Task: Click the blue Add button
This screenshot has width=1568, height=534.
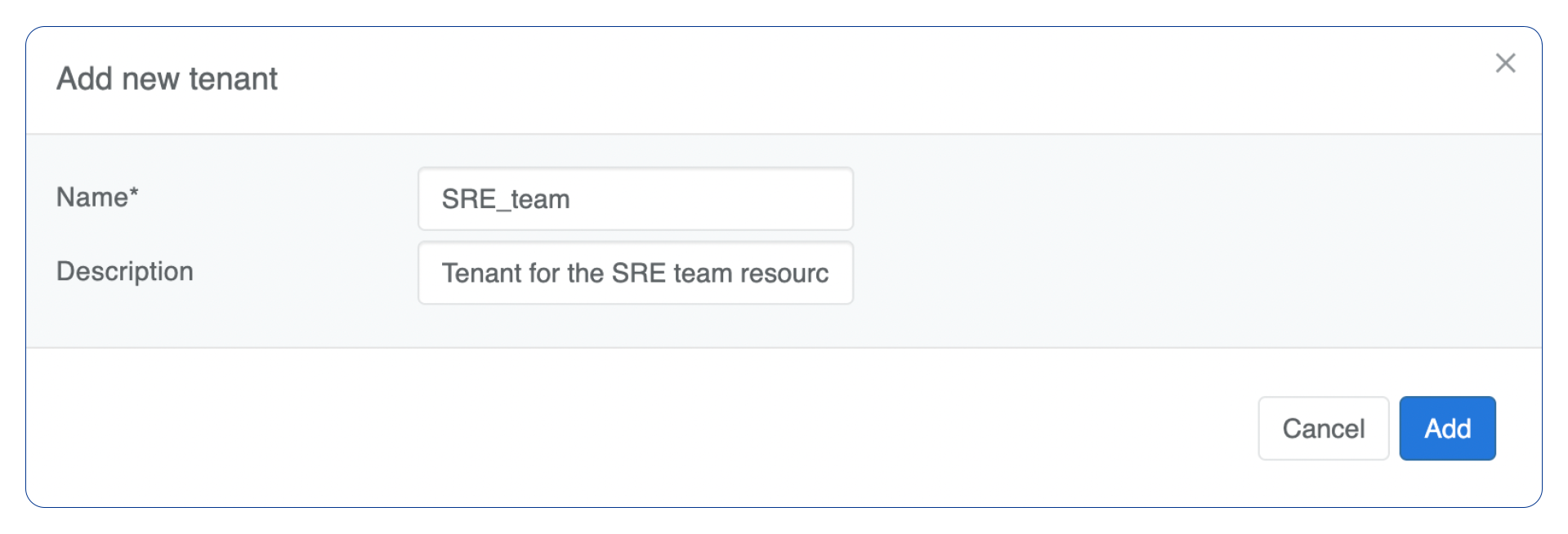Action: [x=1447, y=429]
